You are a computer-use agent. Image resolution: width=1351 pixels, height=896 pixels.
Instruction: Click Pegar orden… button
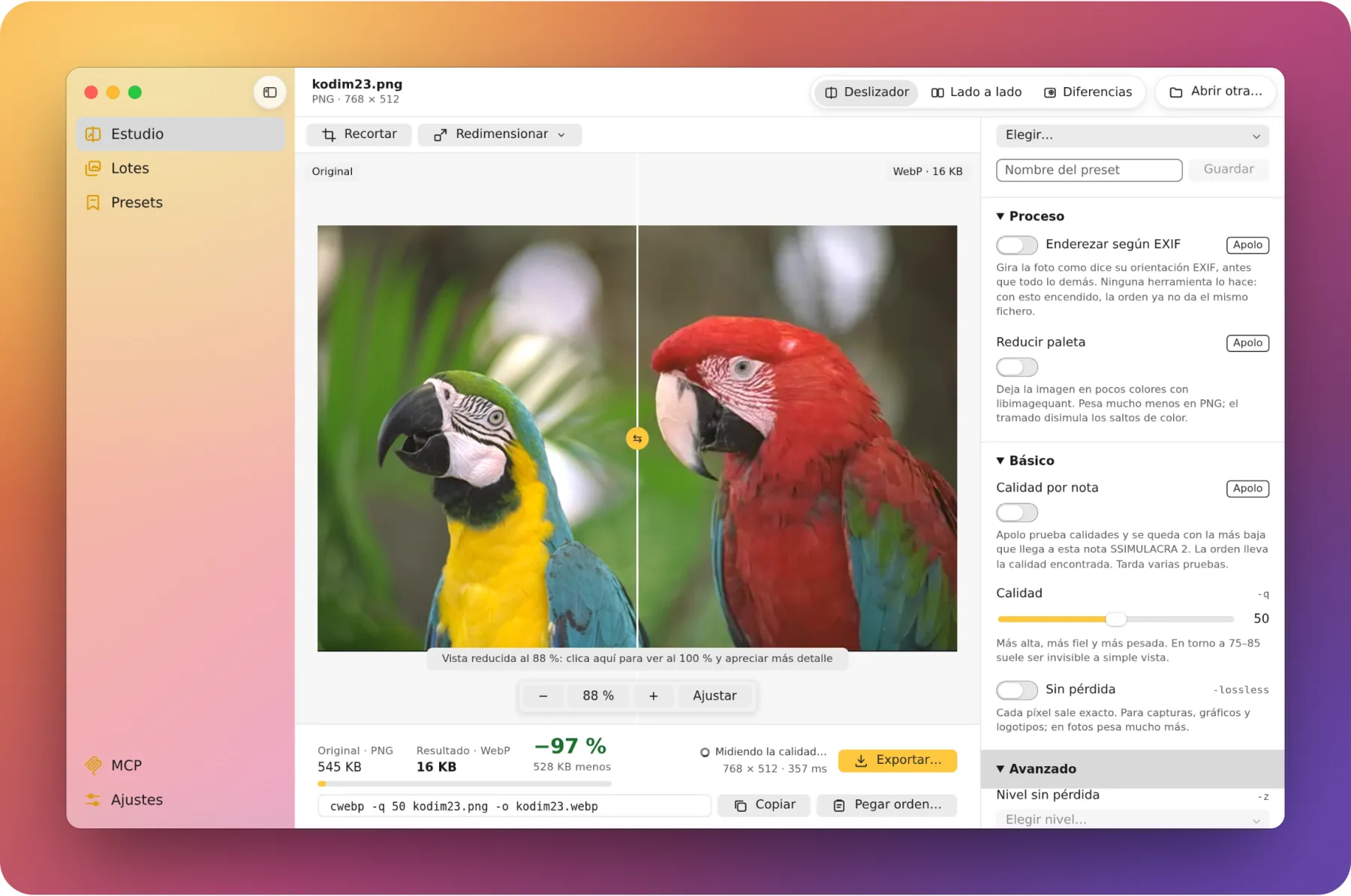coord(887,804)
